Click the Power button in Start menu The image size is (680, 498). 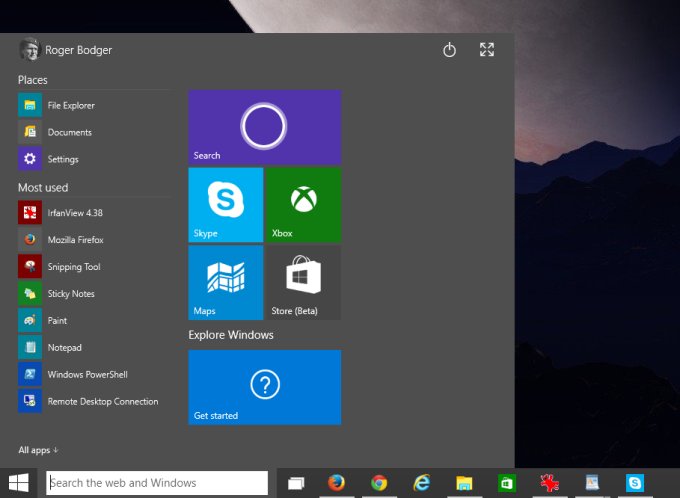point(449,50)
